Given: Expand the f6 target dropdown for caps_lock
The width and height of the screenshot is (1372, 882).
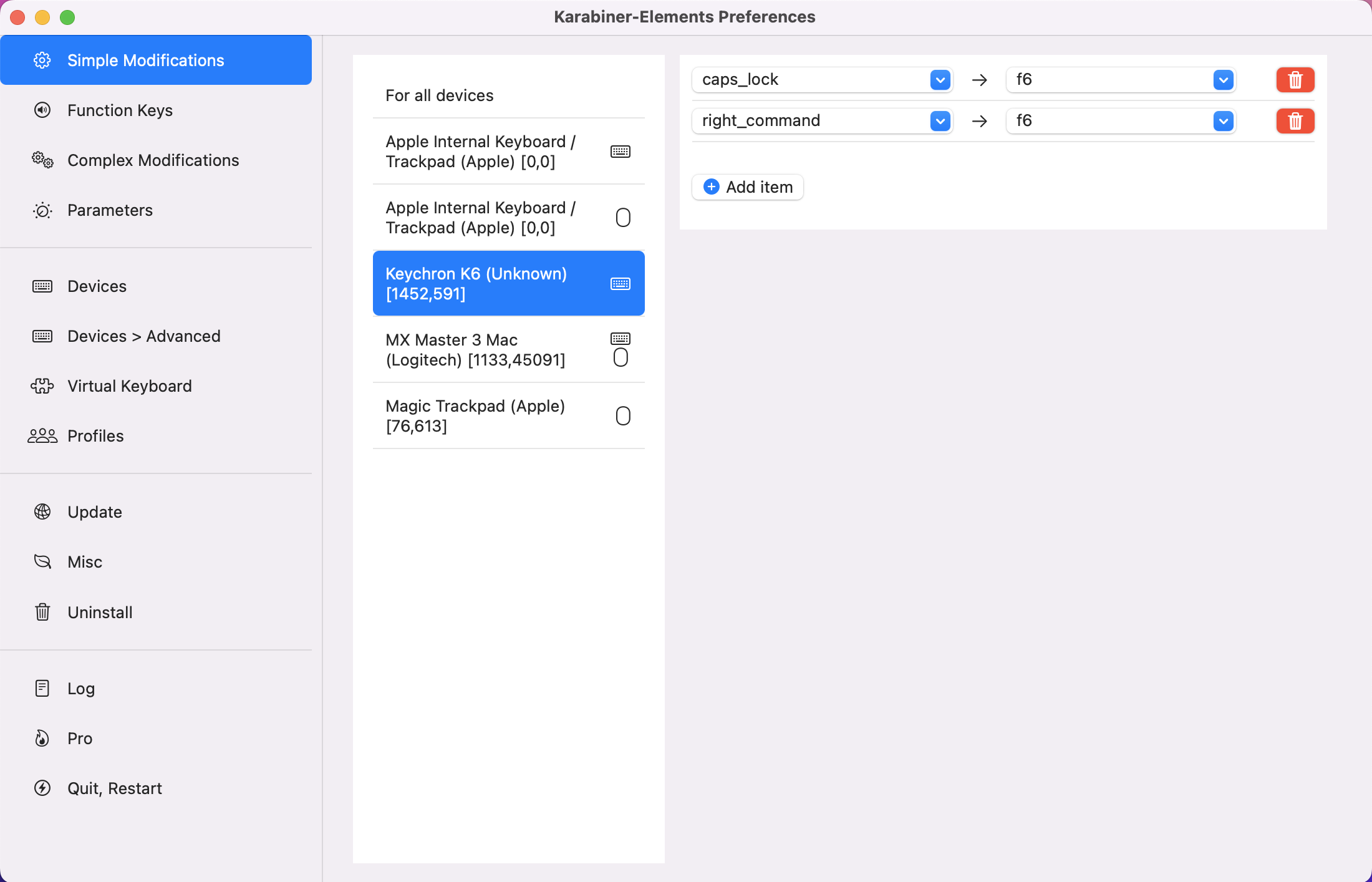Looking at the screenshot, I should (x=1223, y=80).
